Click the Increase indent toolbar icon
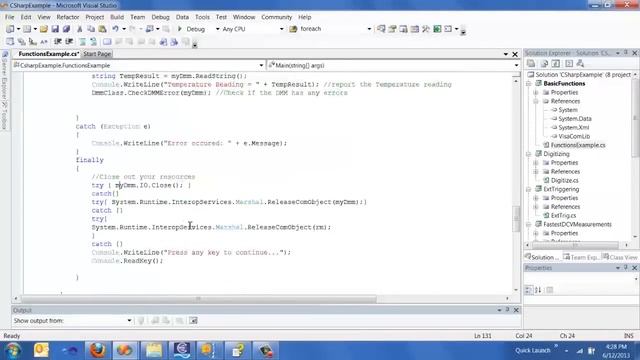Image resolution: width=640 pixels, height=360 pixels. (x=69, y=42)
